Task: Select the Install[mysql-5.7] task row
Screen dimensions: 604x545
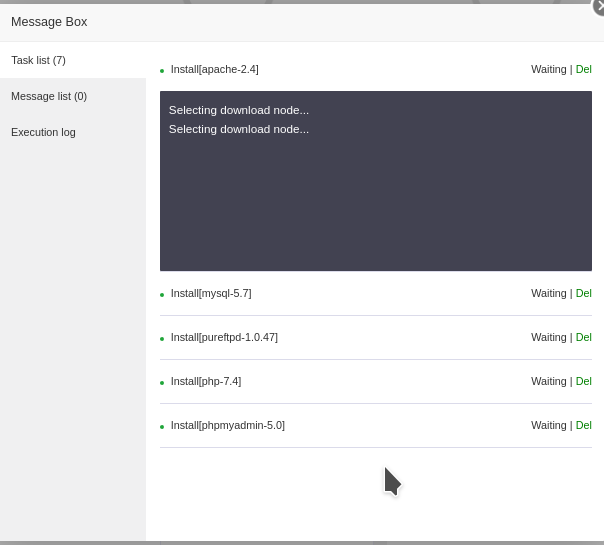Action: (376, 293)
